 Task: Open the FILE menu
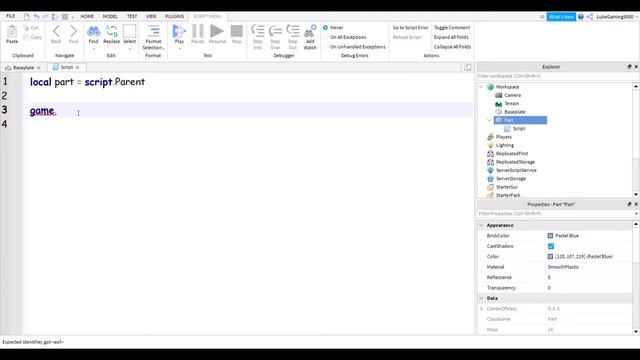point(11,16)
